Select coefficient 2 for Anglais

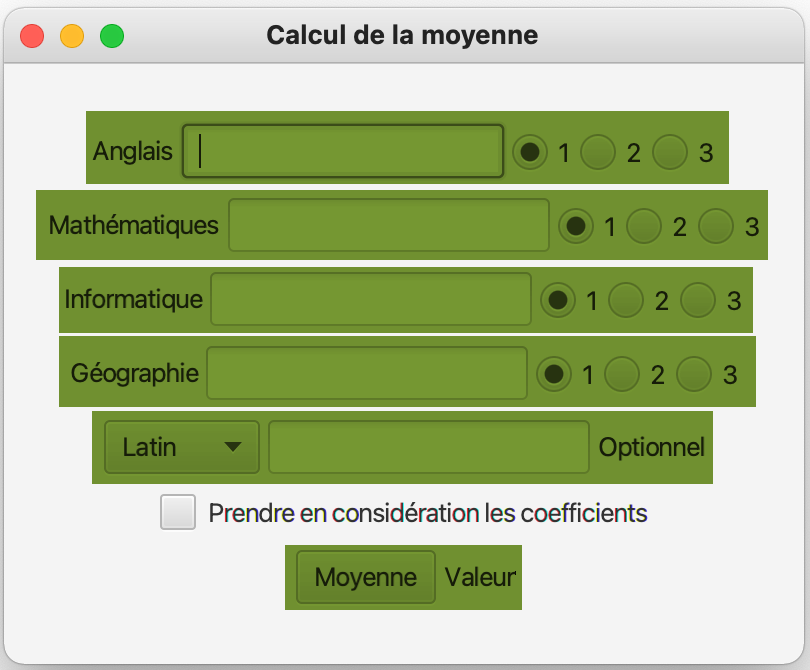pyautogui.click(x=598, y=152)
